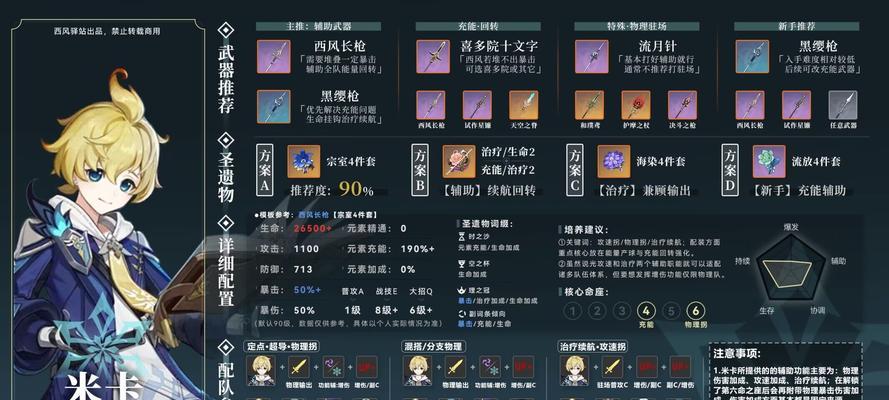Click the 定点·超导·物理拐 team label

click(x=278, y=346)
